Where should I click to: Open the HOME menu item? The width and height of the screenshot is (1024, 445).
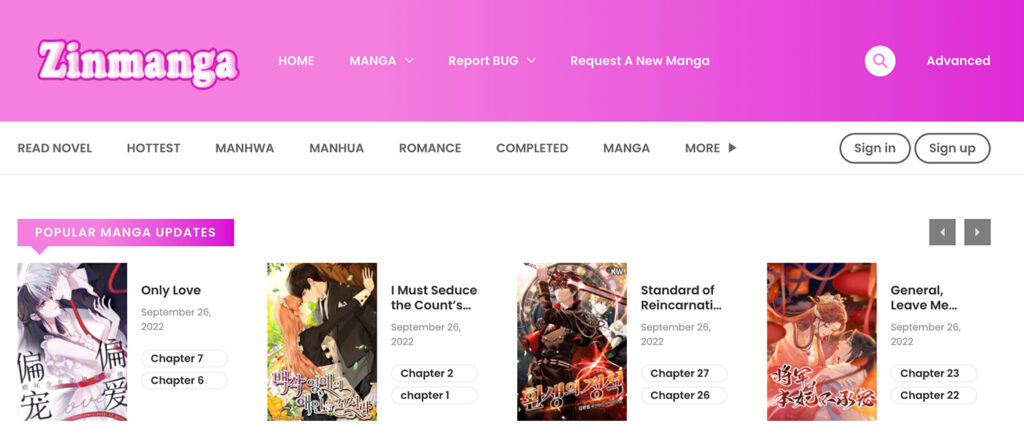pyautogui.click(x=296, y=61)
